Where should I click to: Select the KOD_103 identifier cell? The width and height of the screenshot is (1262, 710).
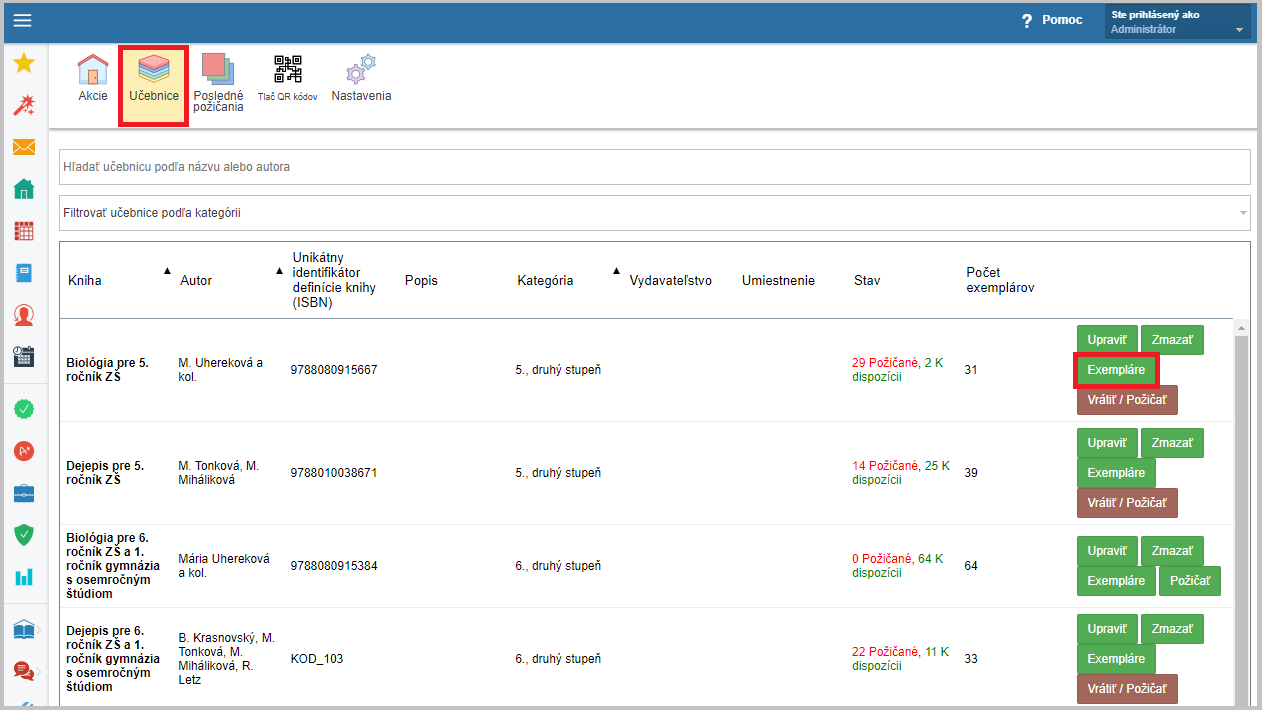click(x=317, y=659)
